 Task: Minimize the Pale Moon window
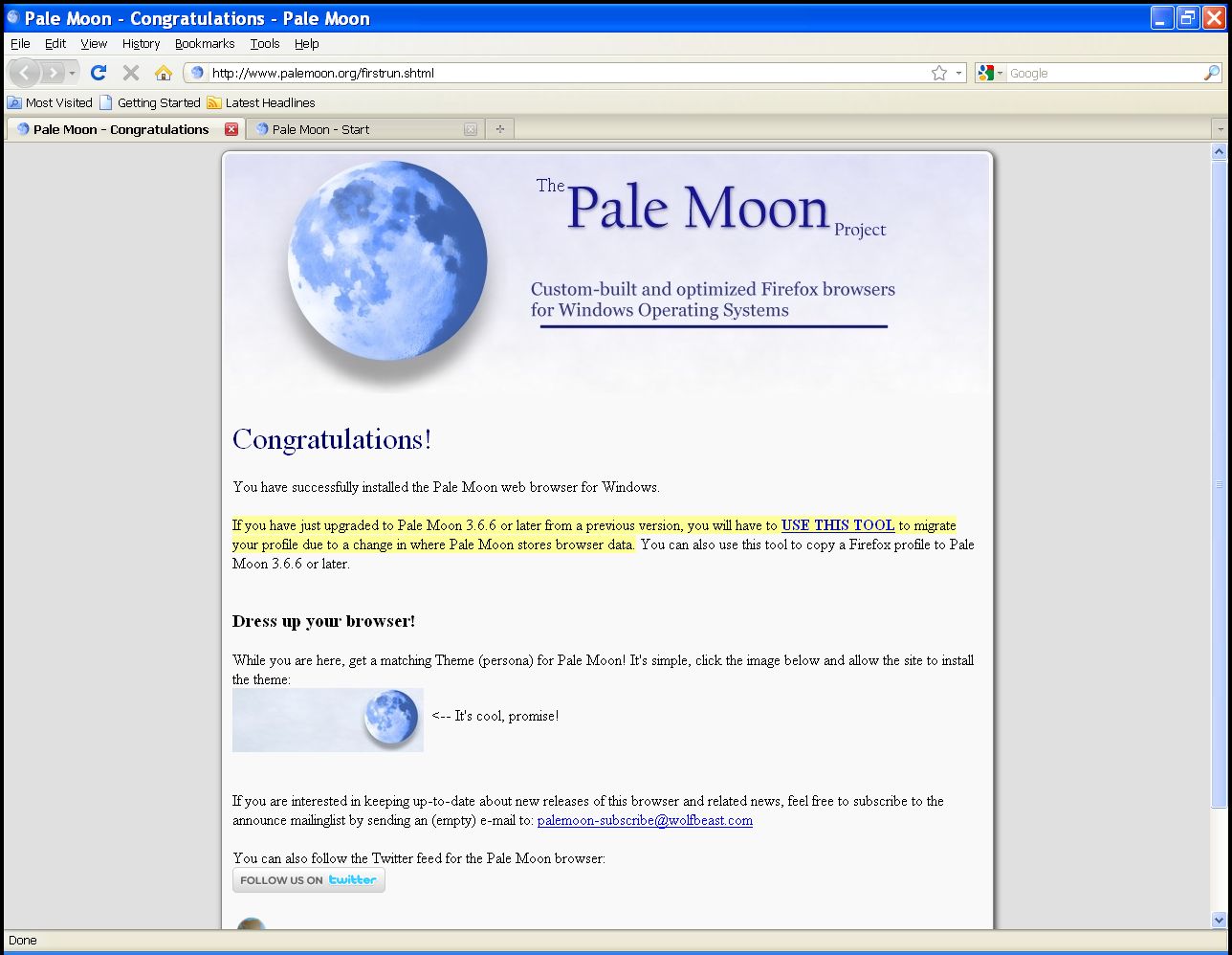(x=1161, y=17)
